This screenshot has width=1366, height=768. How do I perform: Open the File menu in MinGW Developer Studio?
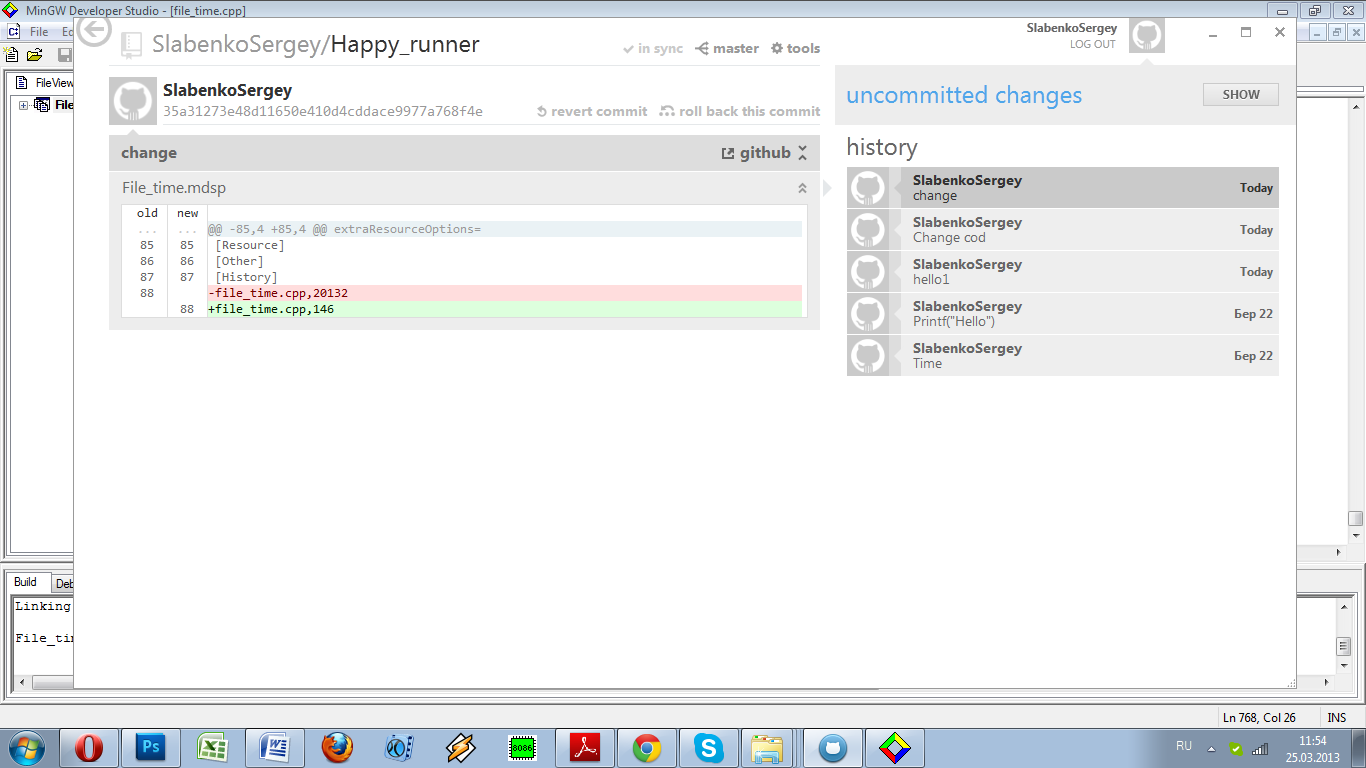[x=39, y=32]
